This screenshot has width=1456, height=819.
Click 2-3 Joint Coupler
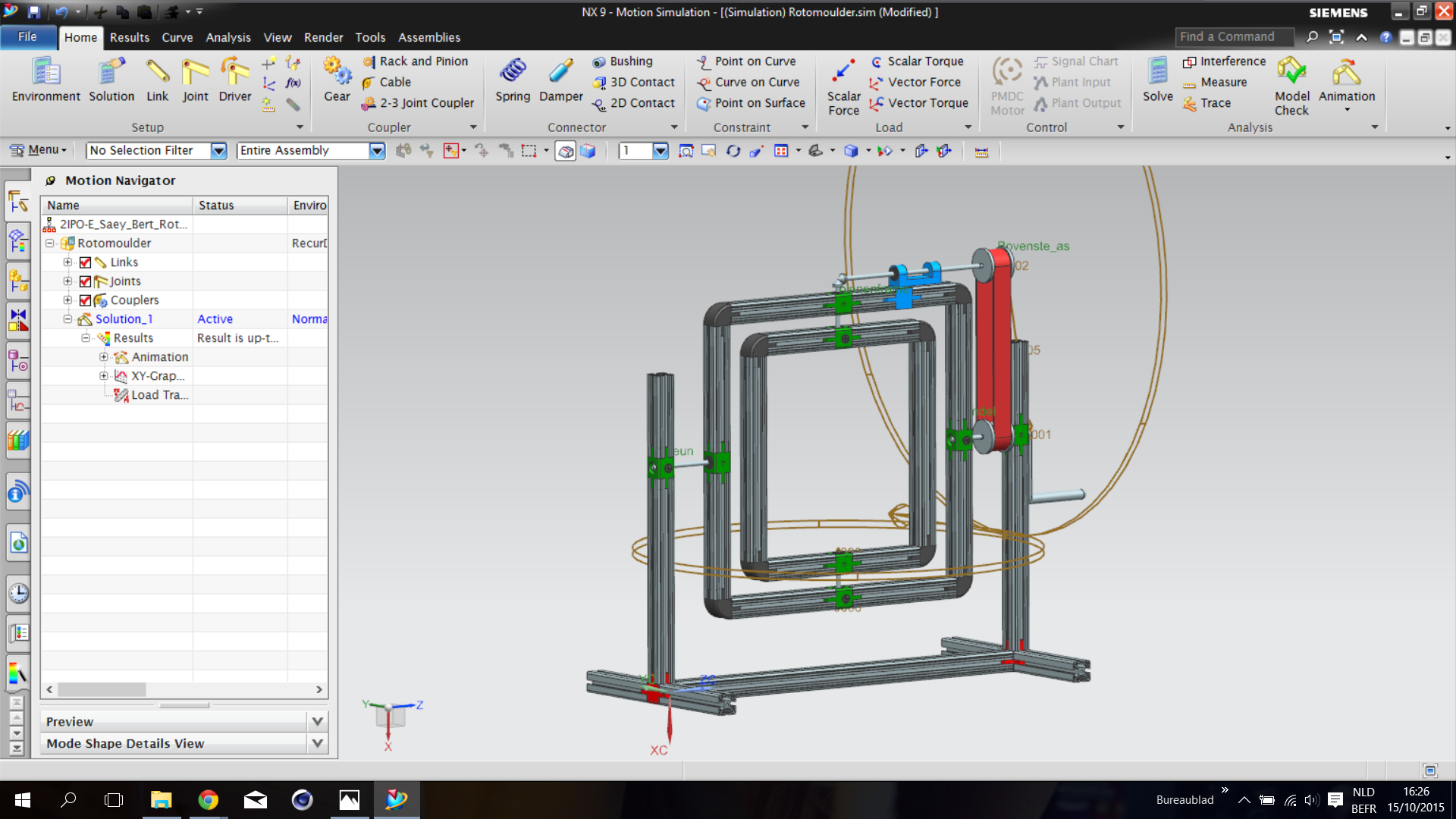point(418,103)
